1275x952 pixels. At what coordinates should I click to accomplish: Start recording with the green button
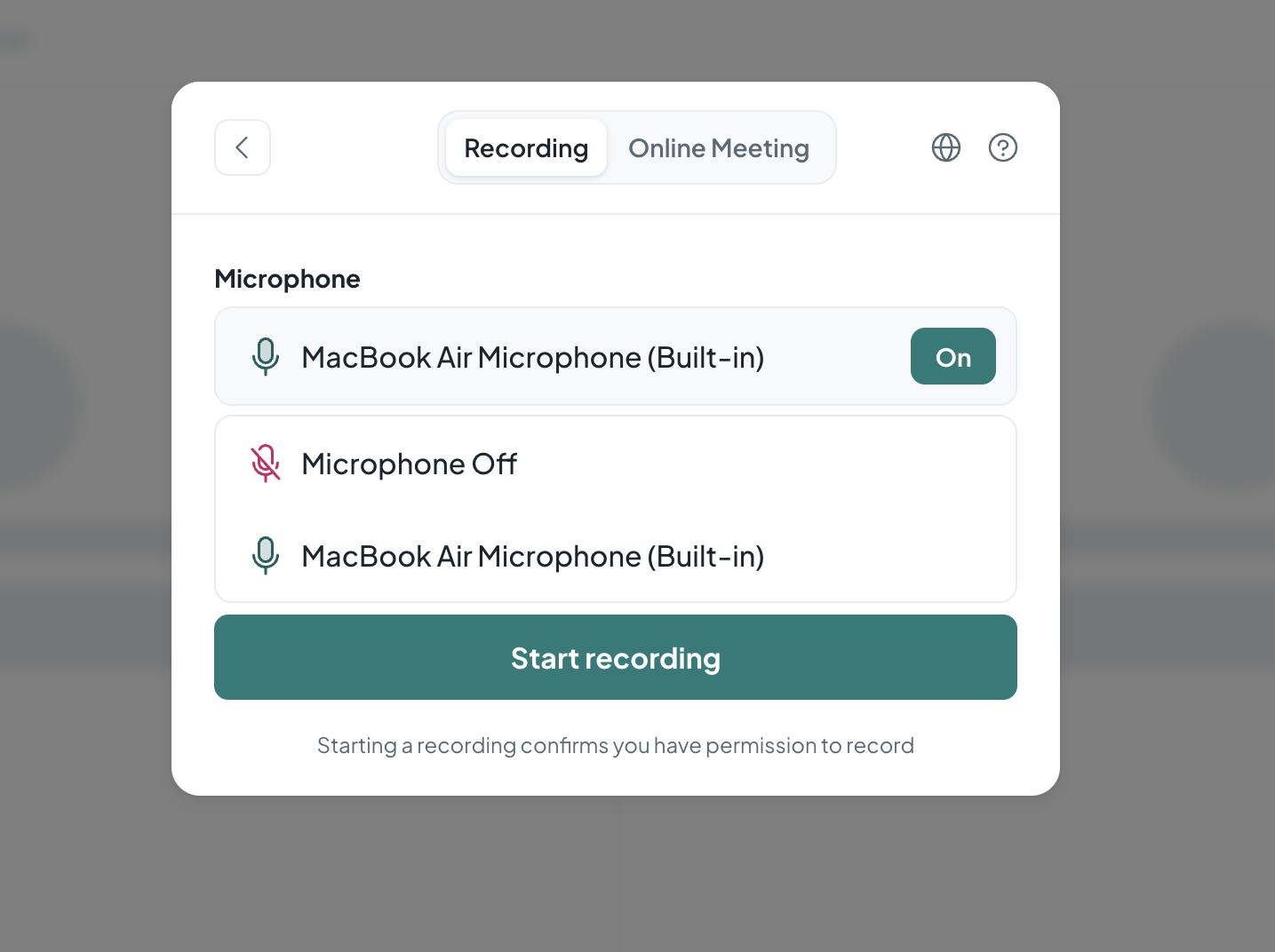click(616, 657)
